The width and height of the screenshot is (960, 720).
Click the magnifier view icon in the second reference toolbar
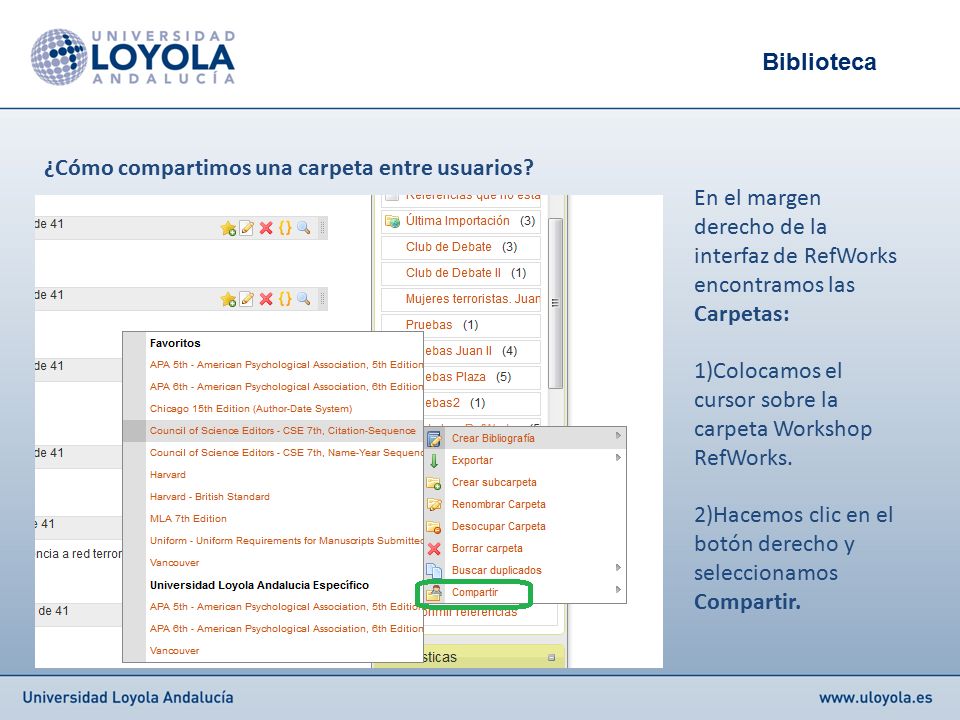304,299
